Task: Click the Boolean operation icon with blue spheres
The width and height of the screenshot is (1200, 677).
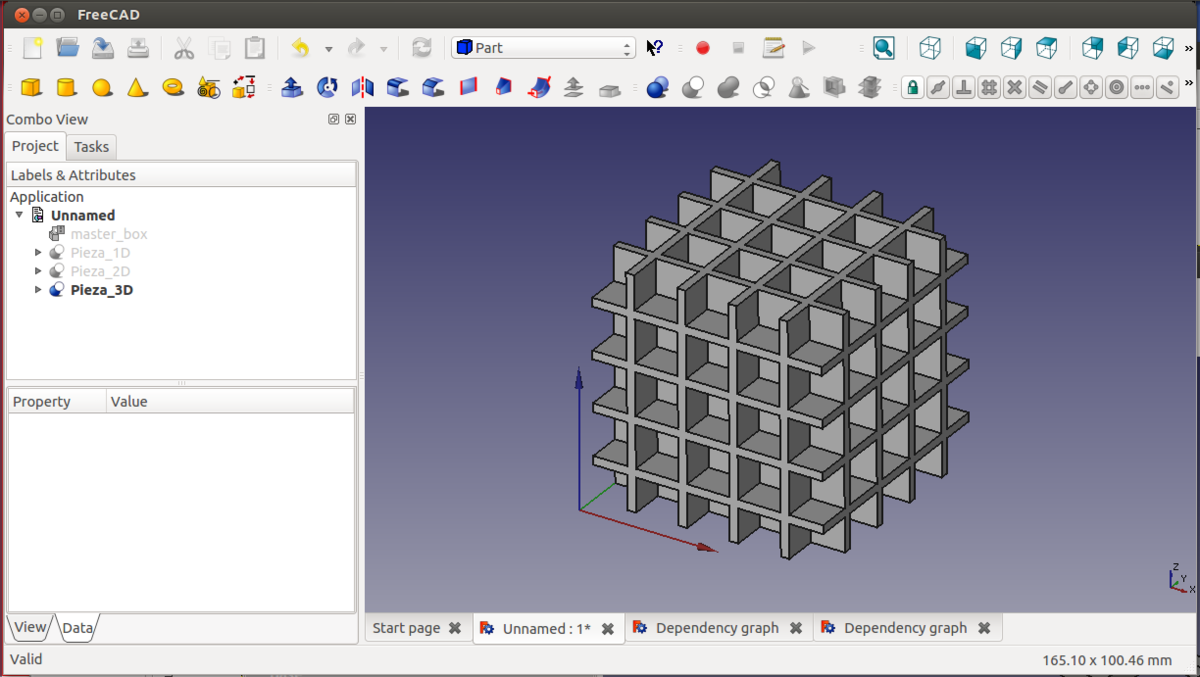Action: [x=657, y=88]
